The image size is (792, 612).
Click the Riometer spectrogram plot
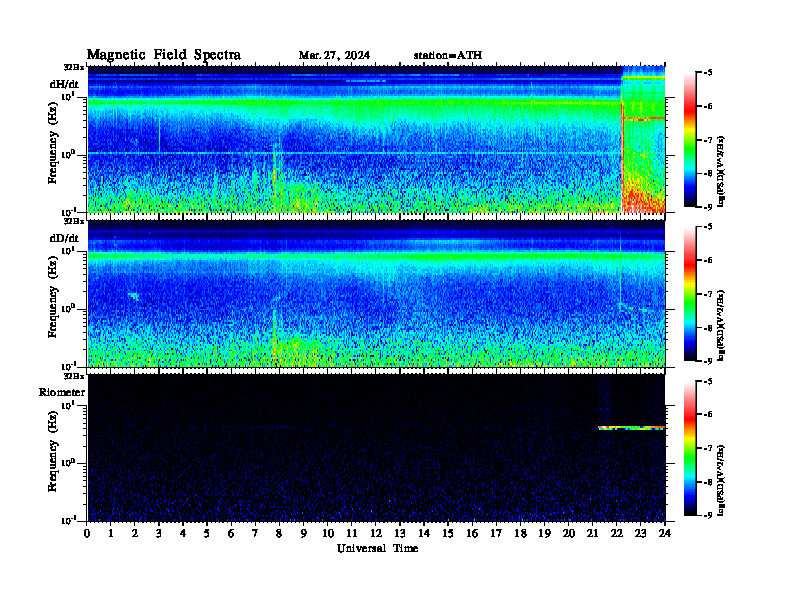(376, 447)
